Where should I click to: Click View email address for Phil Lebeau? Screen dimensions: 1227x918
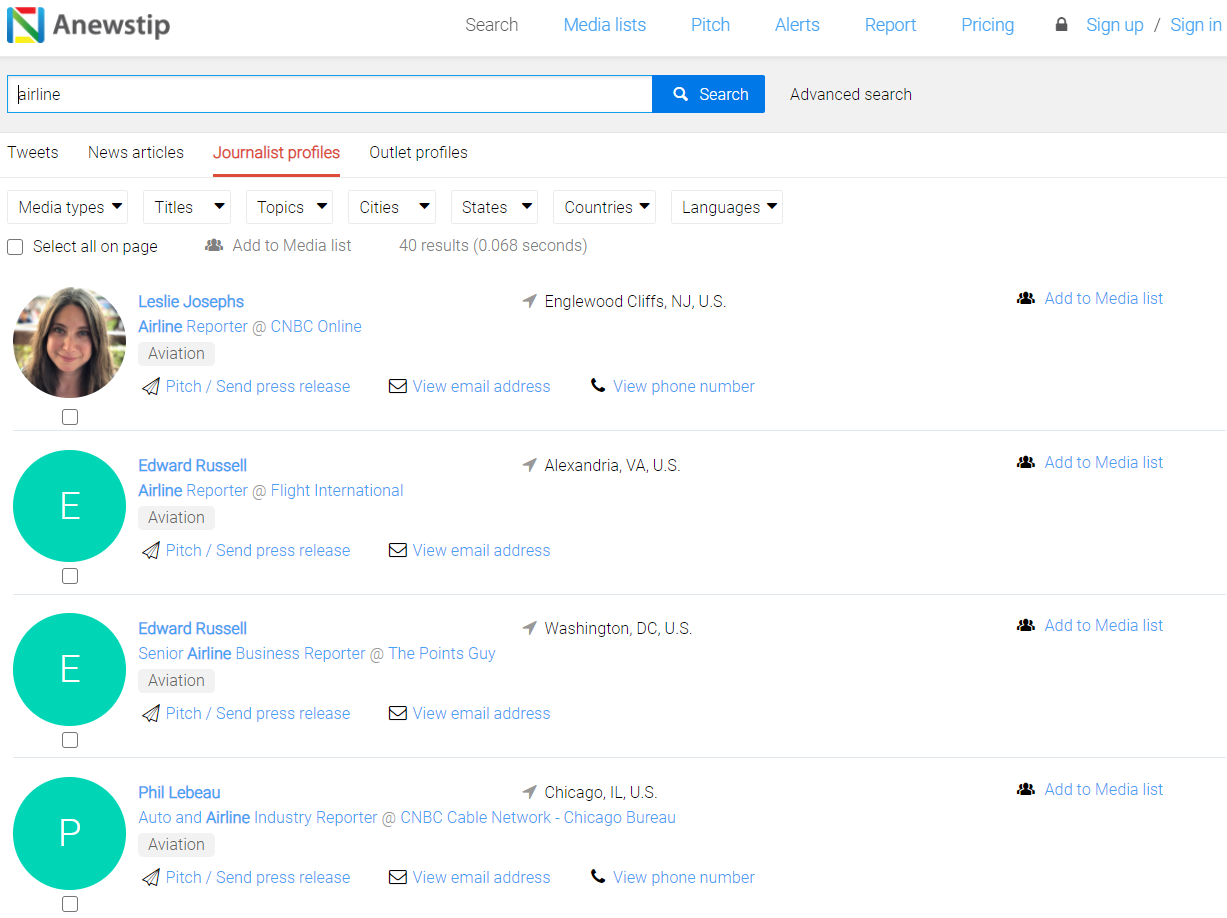point(482,877)
